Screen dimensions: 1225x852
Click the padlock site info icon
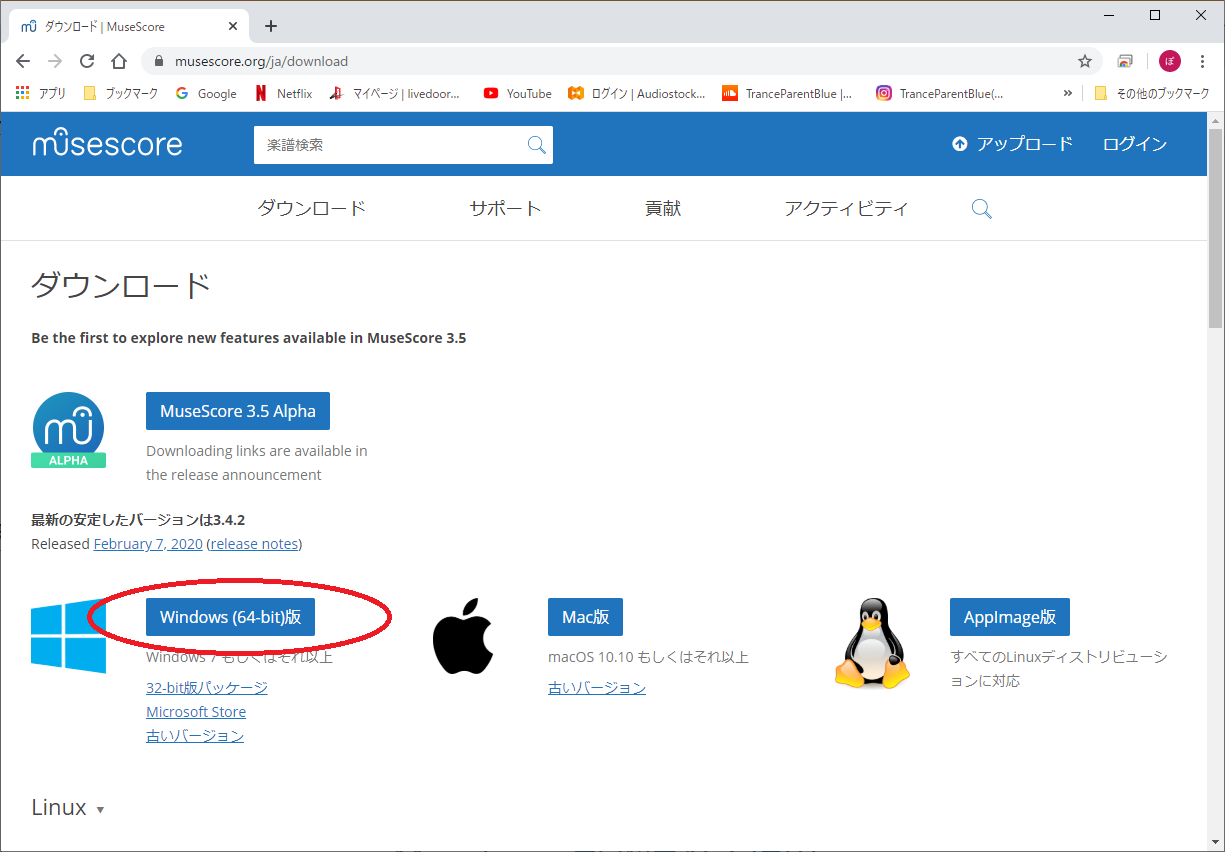tap(158, 61)
